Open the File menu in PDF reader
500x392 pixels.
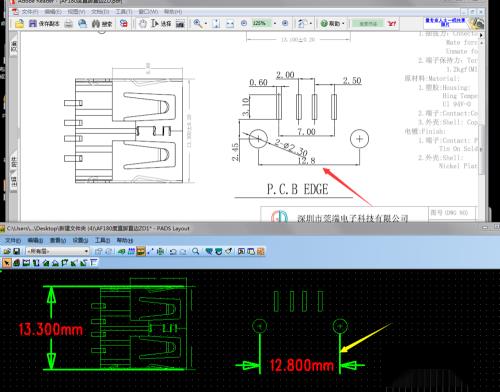pyautogui.click(x=30, y=12)
